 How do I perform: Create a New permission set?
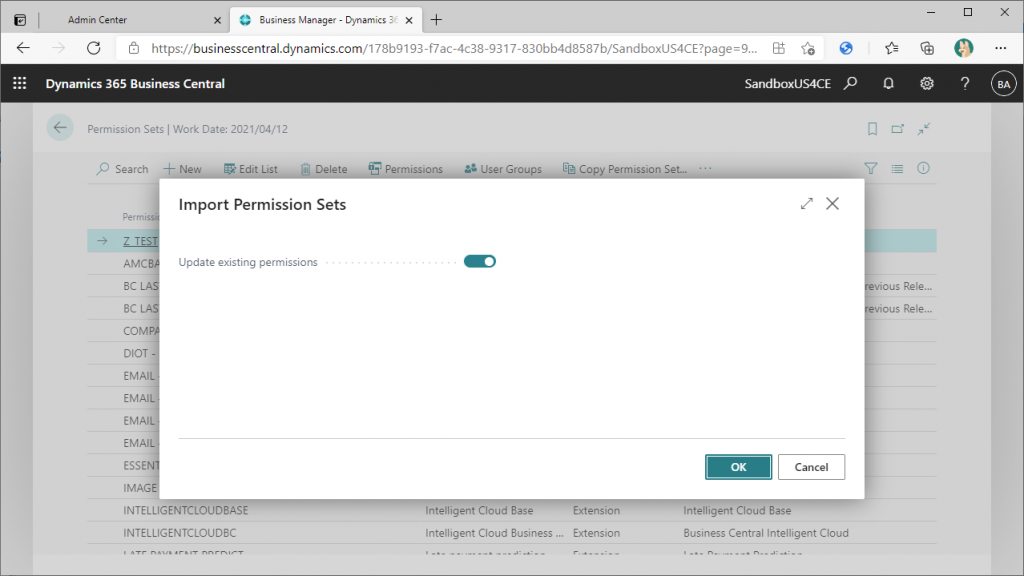(x=182, y=169)
